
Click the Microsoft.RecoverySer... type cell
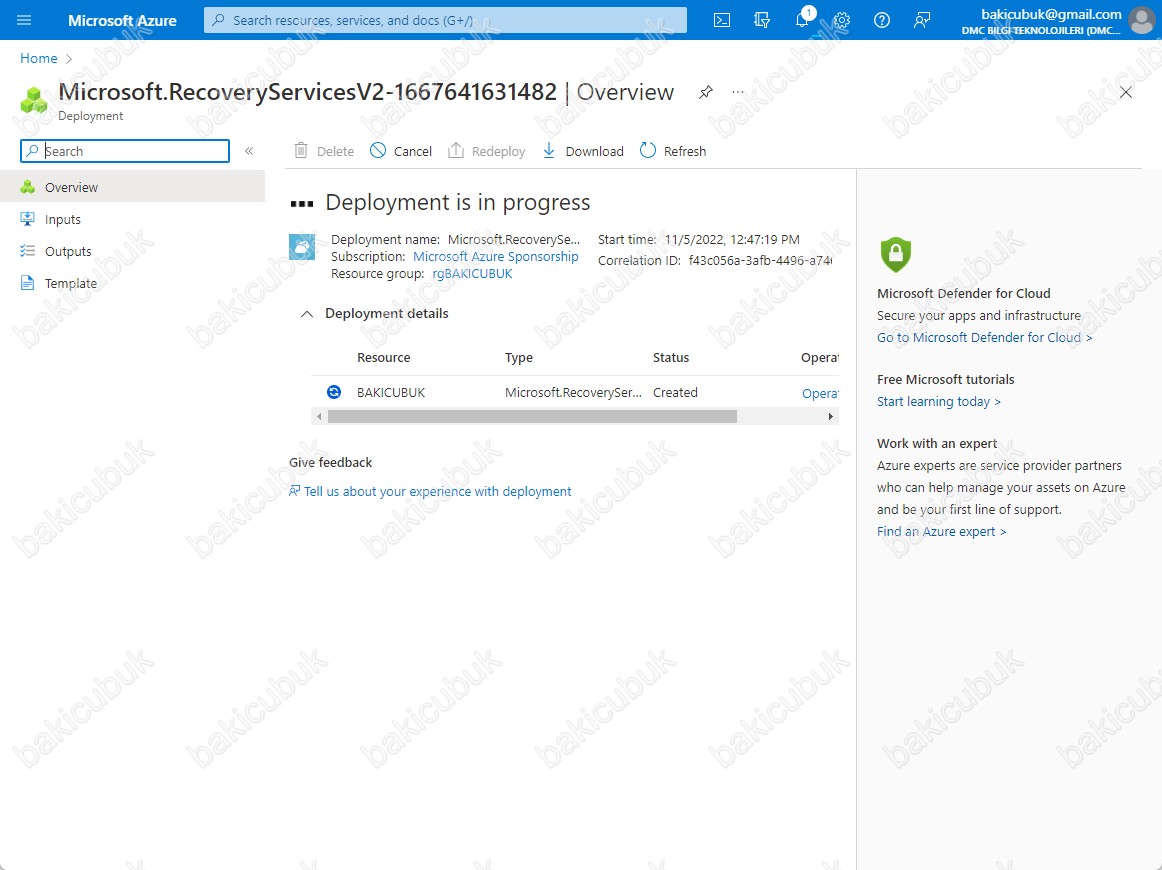(574, 393)
